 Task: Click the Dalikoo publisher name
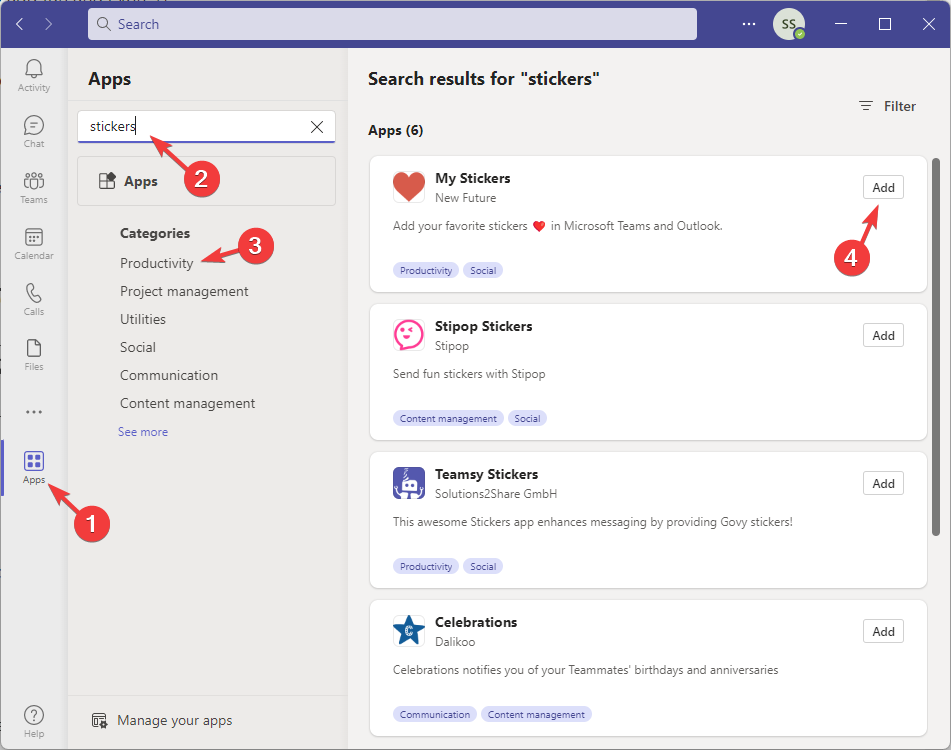coord(455,641)
